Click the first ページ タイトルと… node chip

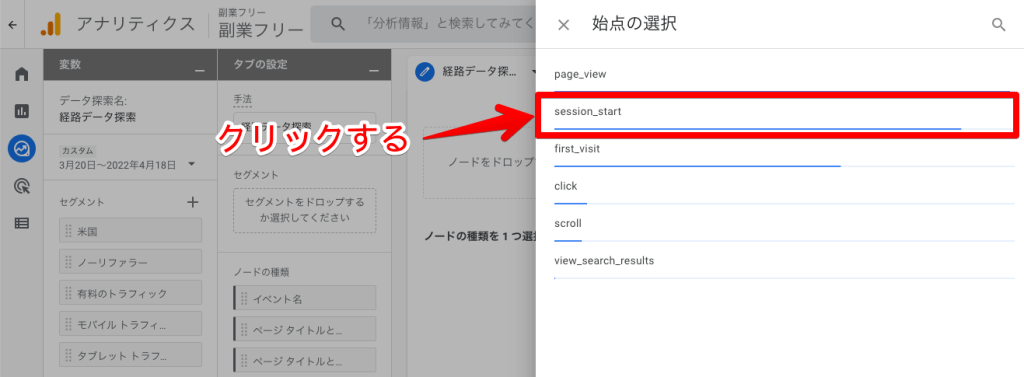[305, 329]
